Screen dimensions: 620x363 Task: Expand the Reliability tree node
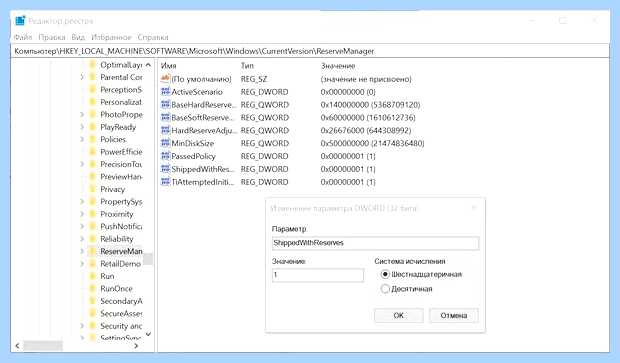coord(82,239)
